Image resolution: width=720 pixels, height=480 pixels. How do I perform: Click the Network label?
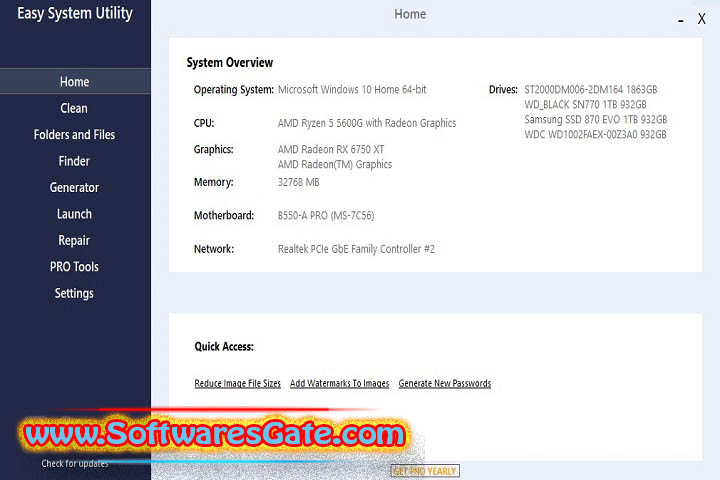[214, 249]
